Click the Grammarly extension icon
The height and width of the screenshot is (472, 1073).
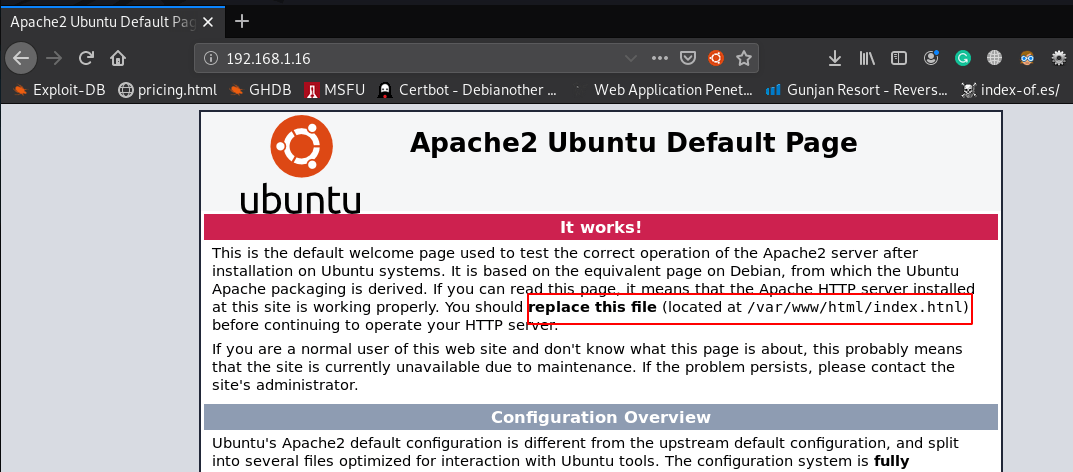[x=962, y=58]
